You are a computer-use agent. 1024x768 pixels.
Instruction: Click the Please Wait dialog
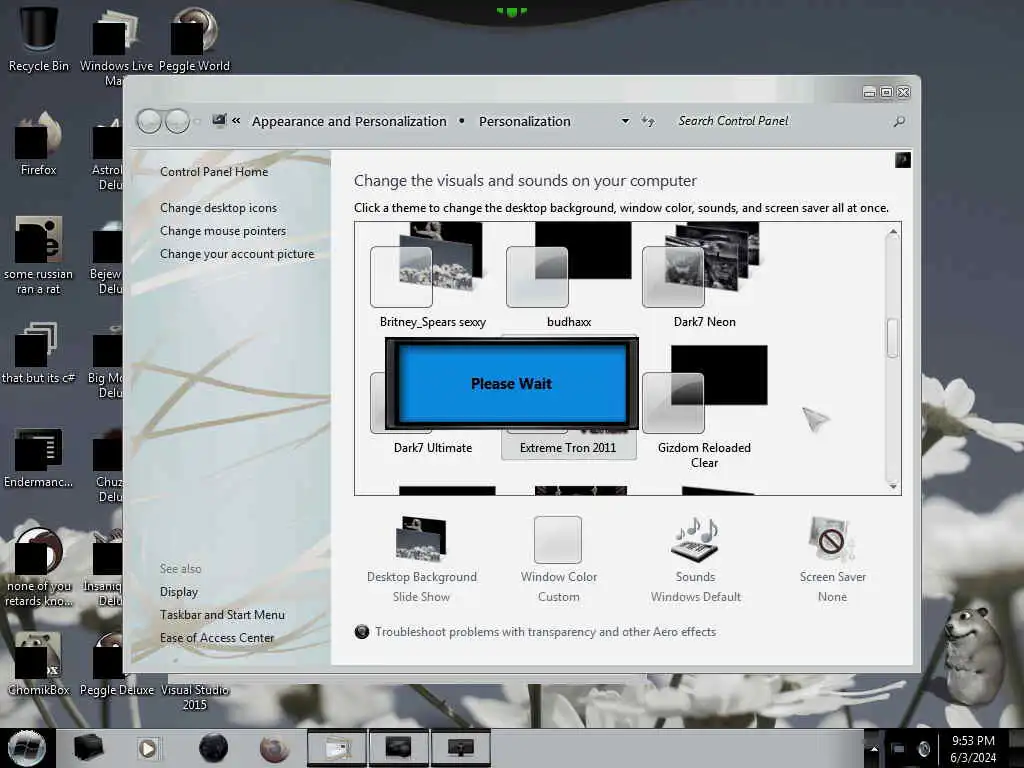click(511, 383)
